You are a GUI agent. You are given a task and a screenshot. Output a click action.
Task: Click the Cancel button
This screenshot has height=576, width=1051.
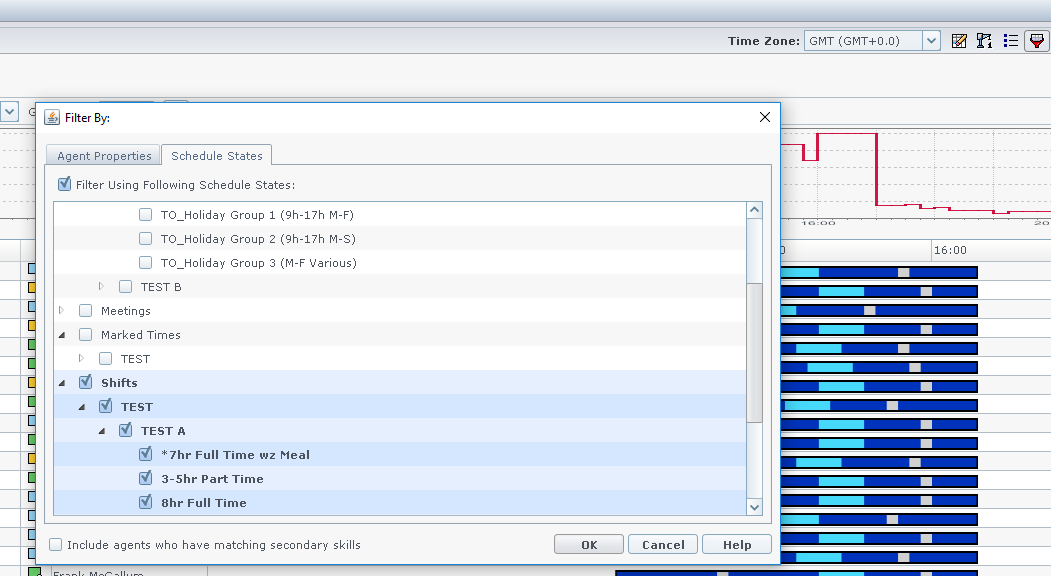[663, 544]
